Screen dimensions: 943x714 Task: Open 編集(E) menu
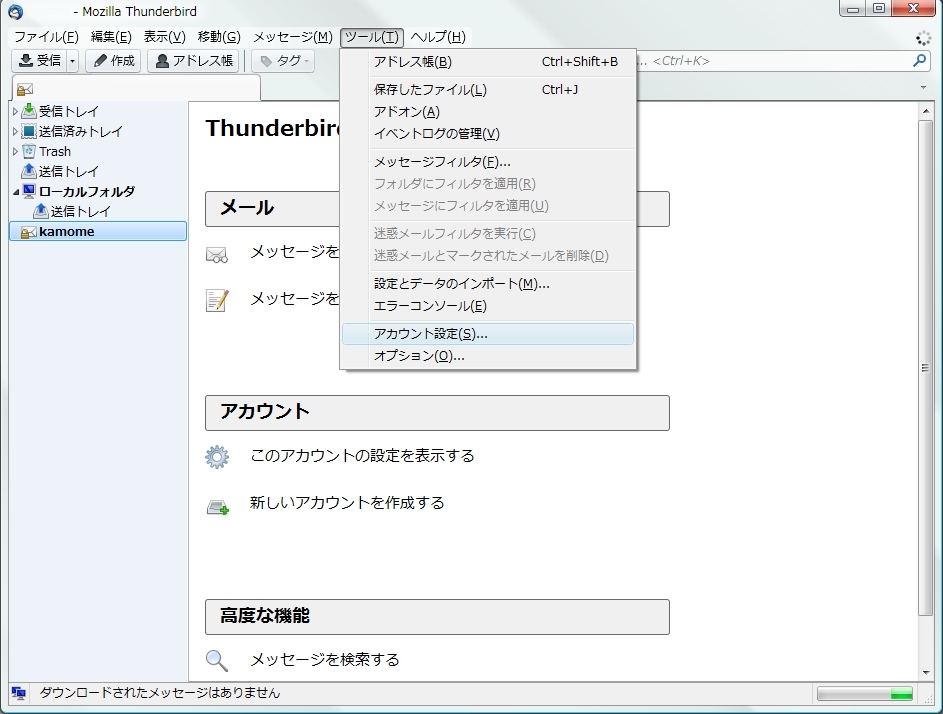point(111,37)
